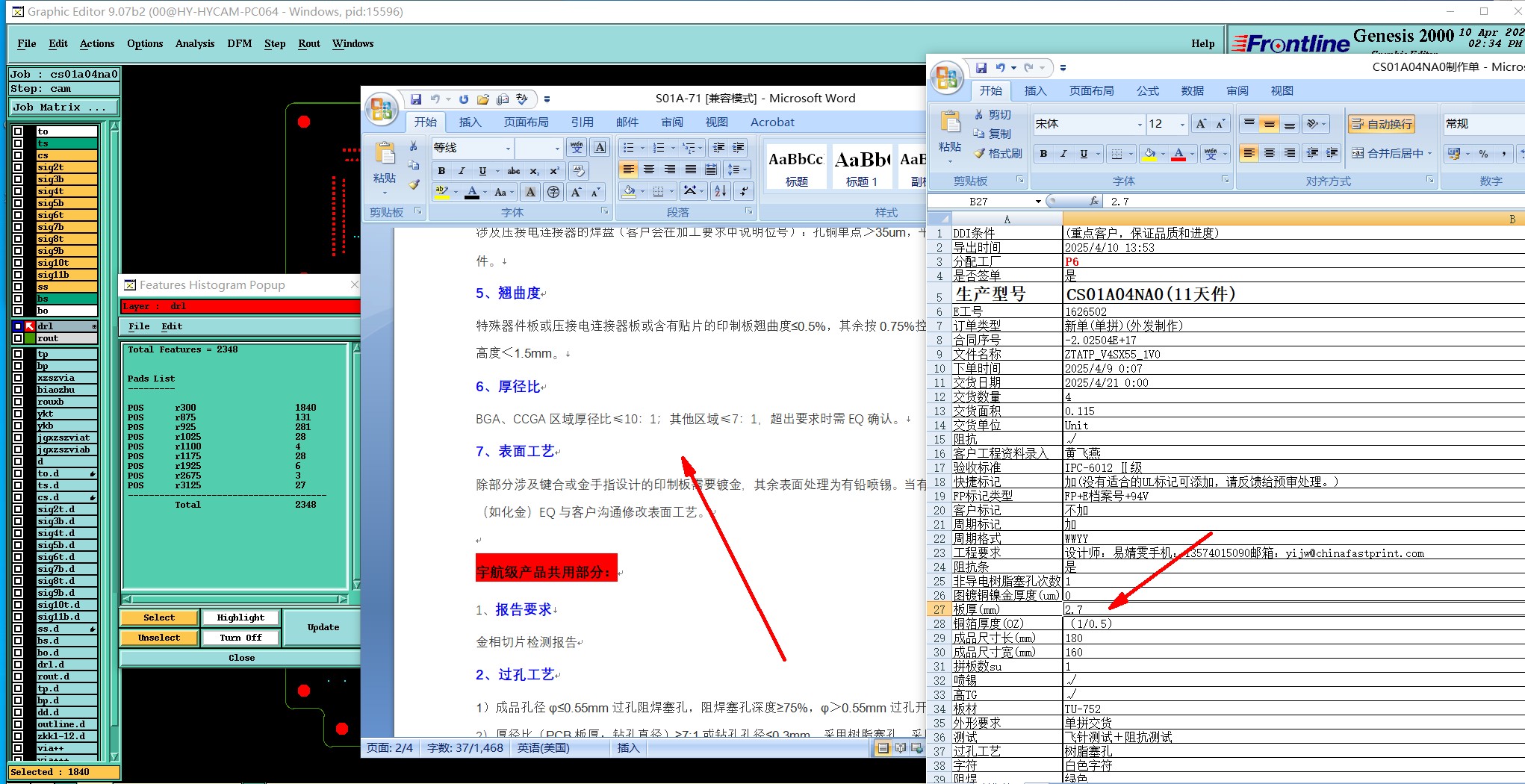Click Word Office orb button

[381, 109]
